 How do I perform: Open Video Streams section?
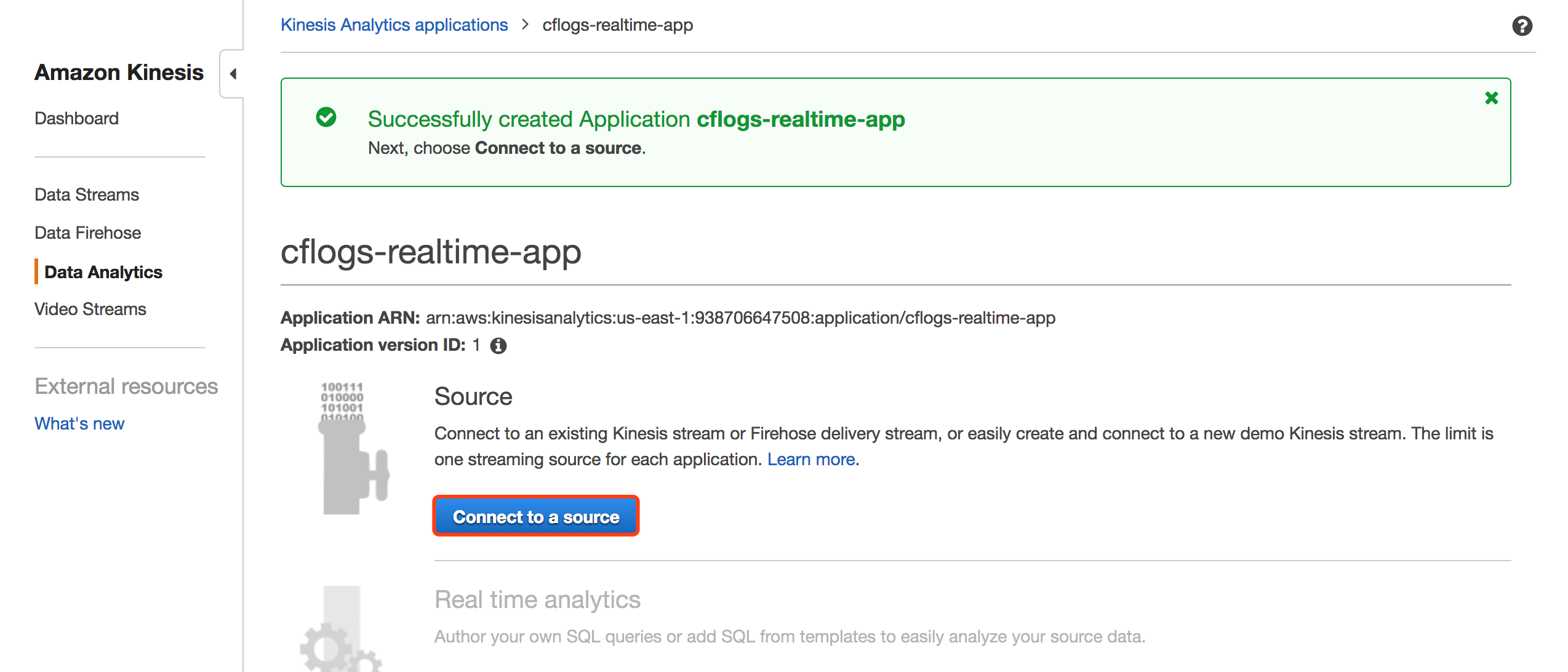pos(90,309)
